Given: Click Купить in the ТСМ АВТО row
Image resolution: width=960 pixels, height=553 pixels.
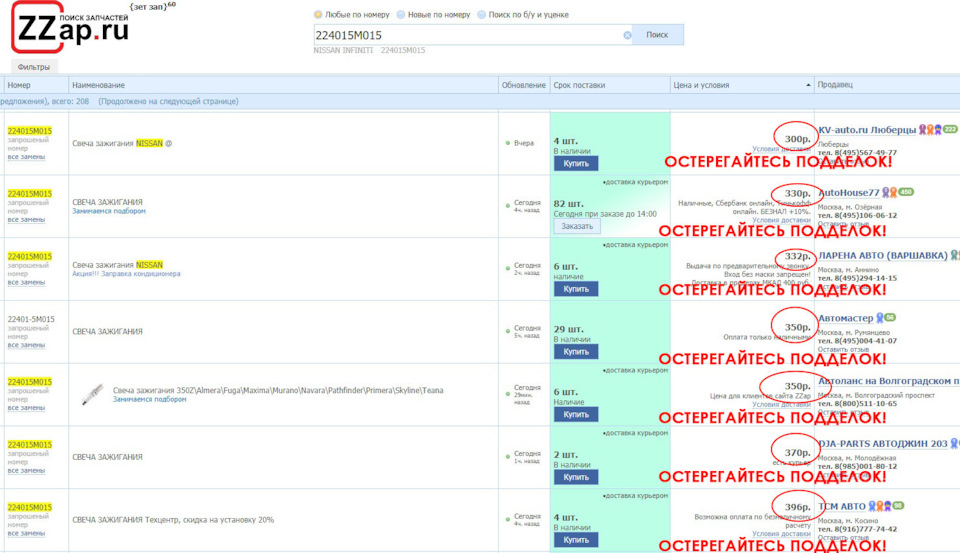Looking at the screenshot, I should (576, 540).
